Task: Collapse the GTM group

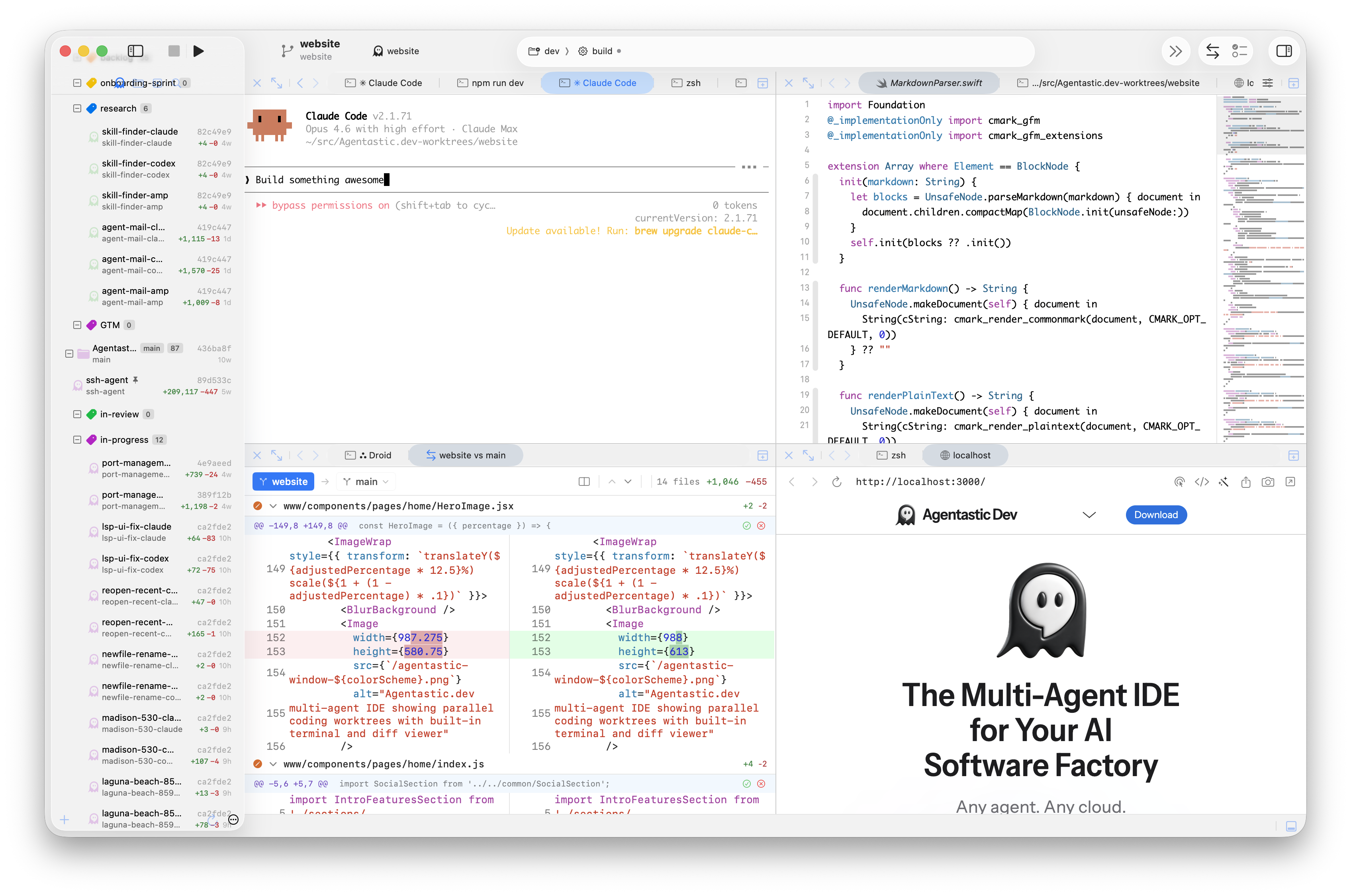Action: coord(77,325)
